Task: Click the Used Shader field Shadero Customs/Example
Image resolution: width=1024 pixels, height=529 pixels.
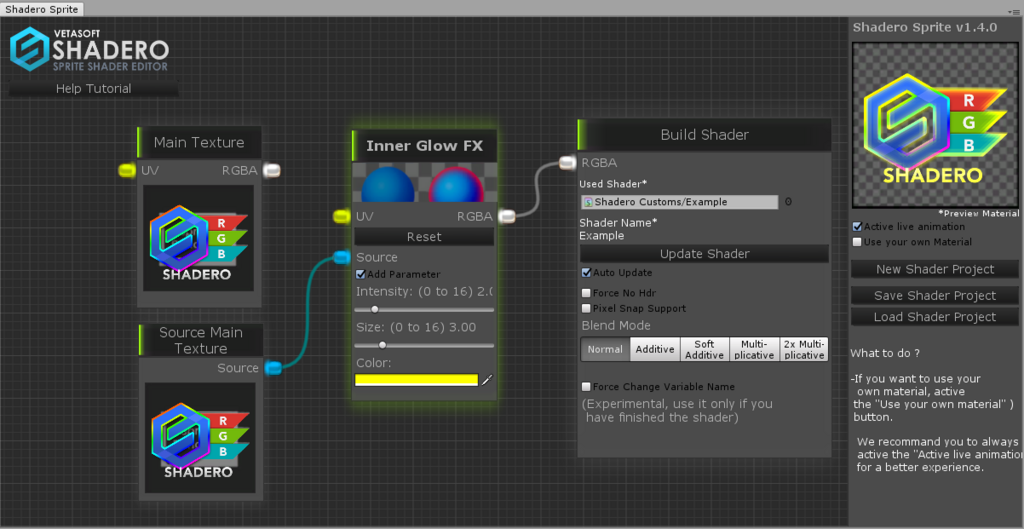Action: (x=680, y=202)
